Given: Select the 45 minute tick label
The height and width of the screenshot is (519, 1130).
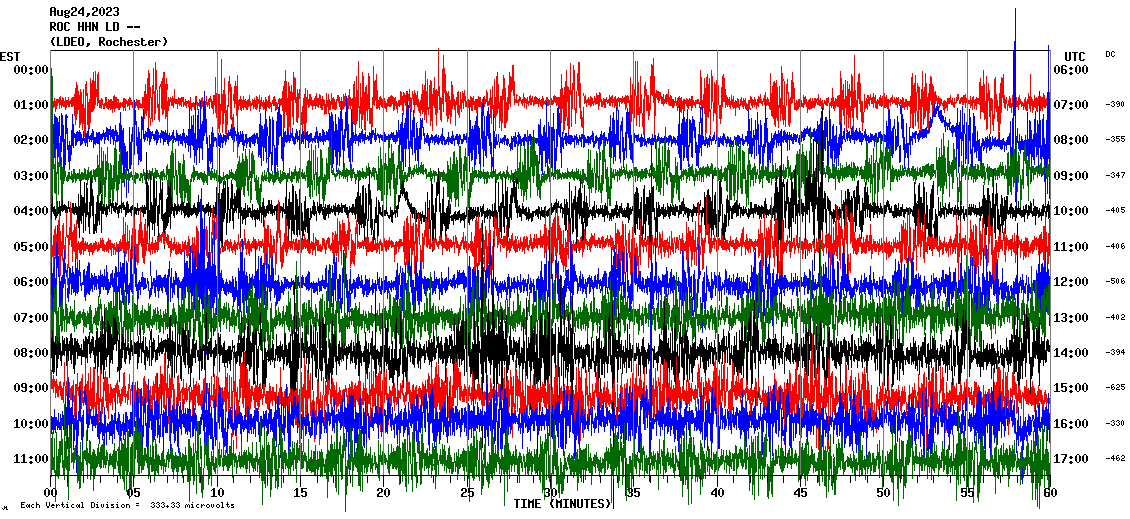Looking at the screenshot, I should tap(800, 494).
